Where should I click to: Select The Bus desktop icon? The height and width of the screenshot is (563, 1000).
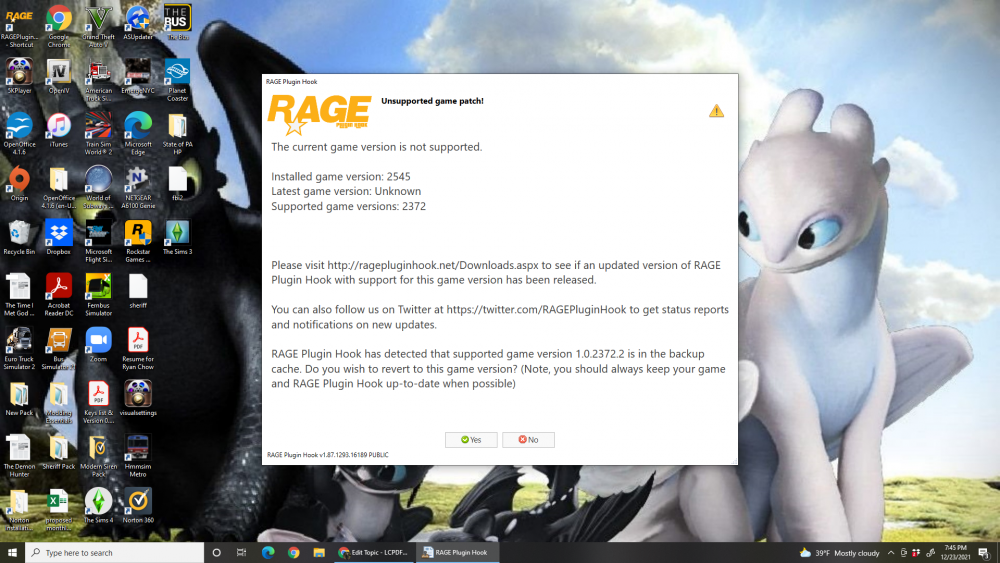(177, 23)
